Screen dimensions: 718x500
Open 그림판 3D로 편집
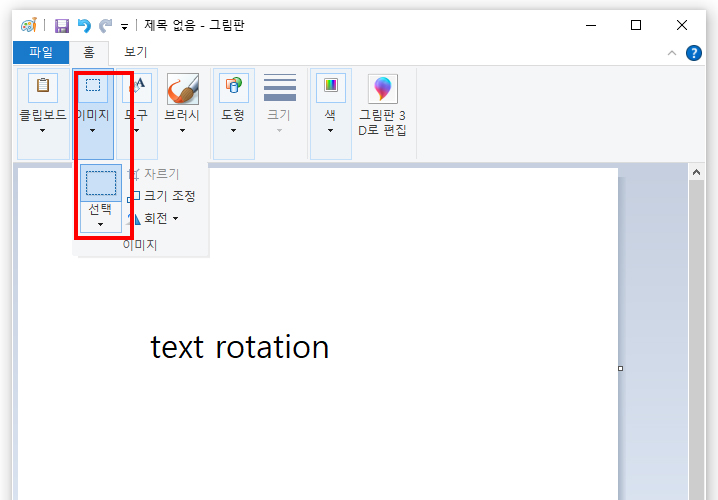(x=382, y=106)
